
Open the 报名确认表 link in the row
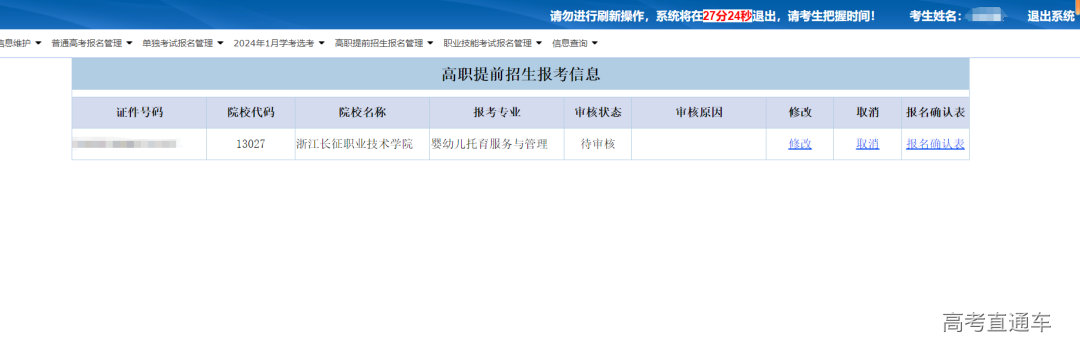(x=935, y=145)
